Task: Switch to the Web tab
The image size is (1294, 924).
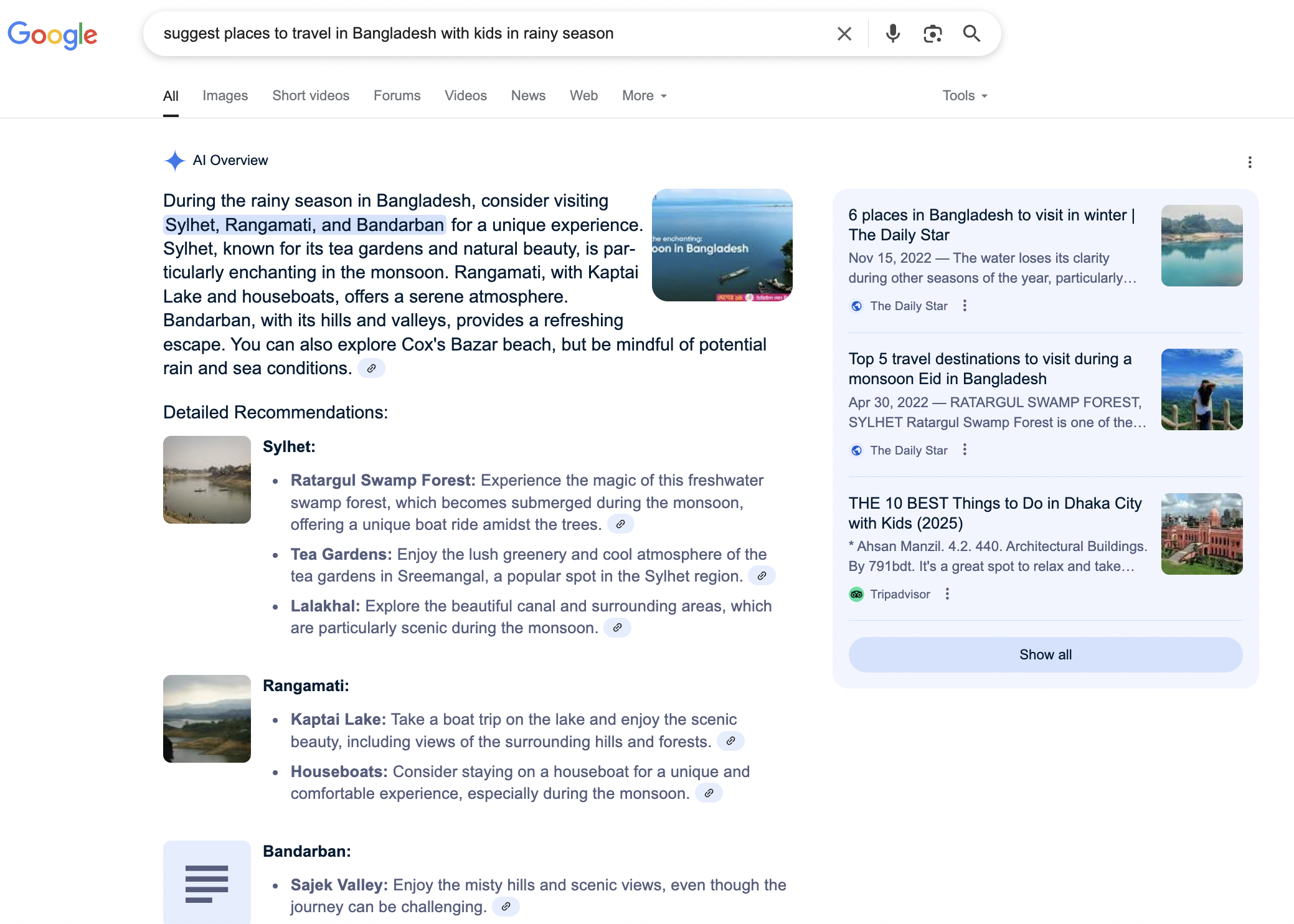Action: [x=583, y=96]
